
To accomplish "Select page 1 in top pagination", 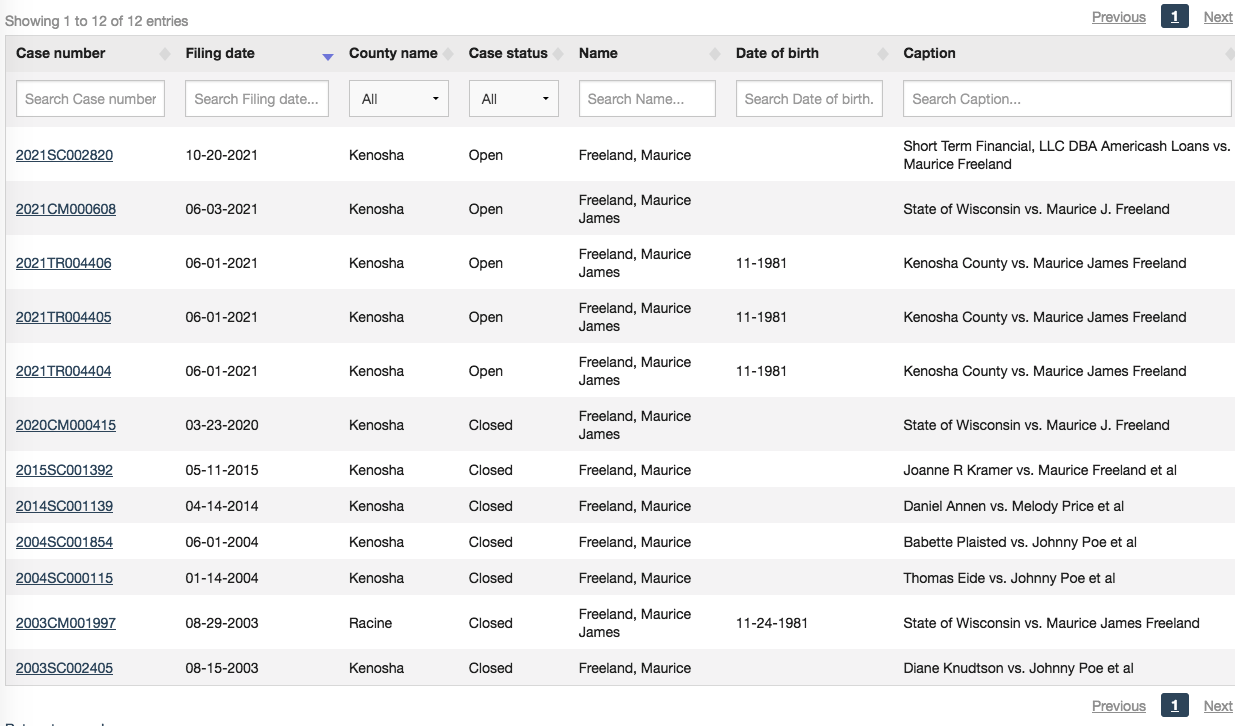I will click(x=1175, y=16).
